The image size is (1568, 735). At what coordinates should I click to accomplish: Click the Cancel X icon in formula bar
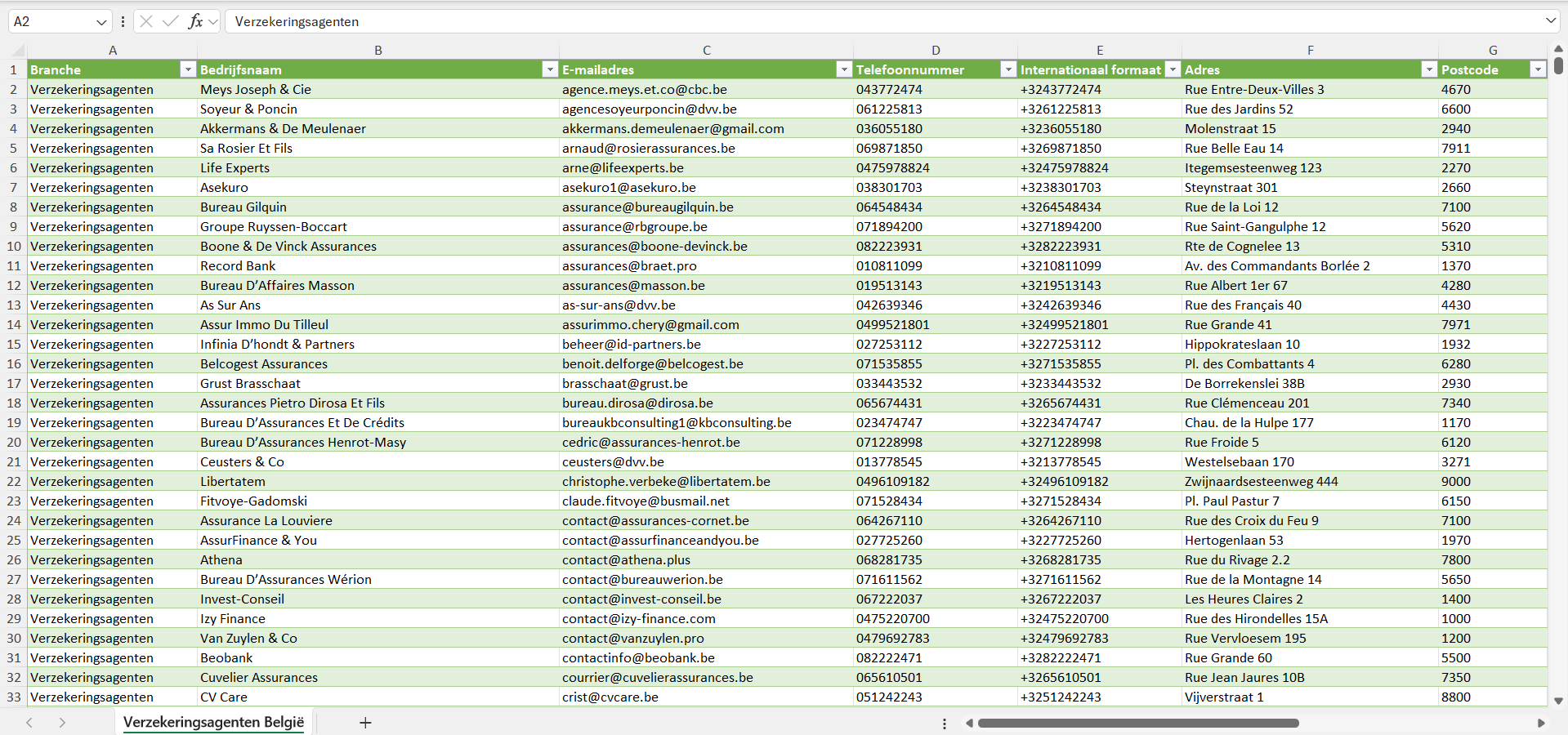[x=146, y=21]
